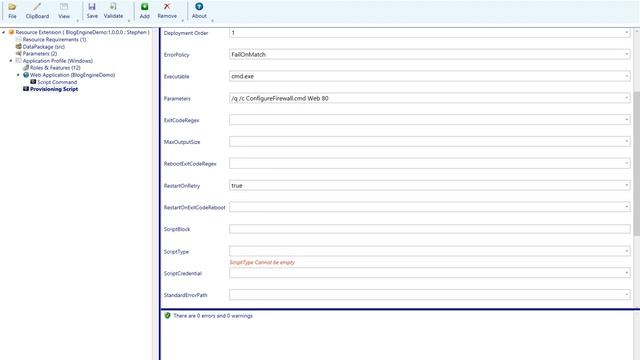Click the Validate toolbar icon
The height and width of the screenshot is (360, 640).
coord(113,7)
